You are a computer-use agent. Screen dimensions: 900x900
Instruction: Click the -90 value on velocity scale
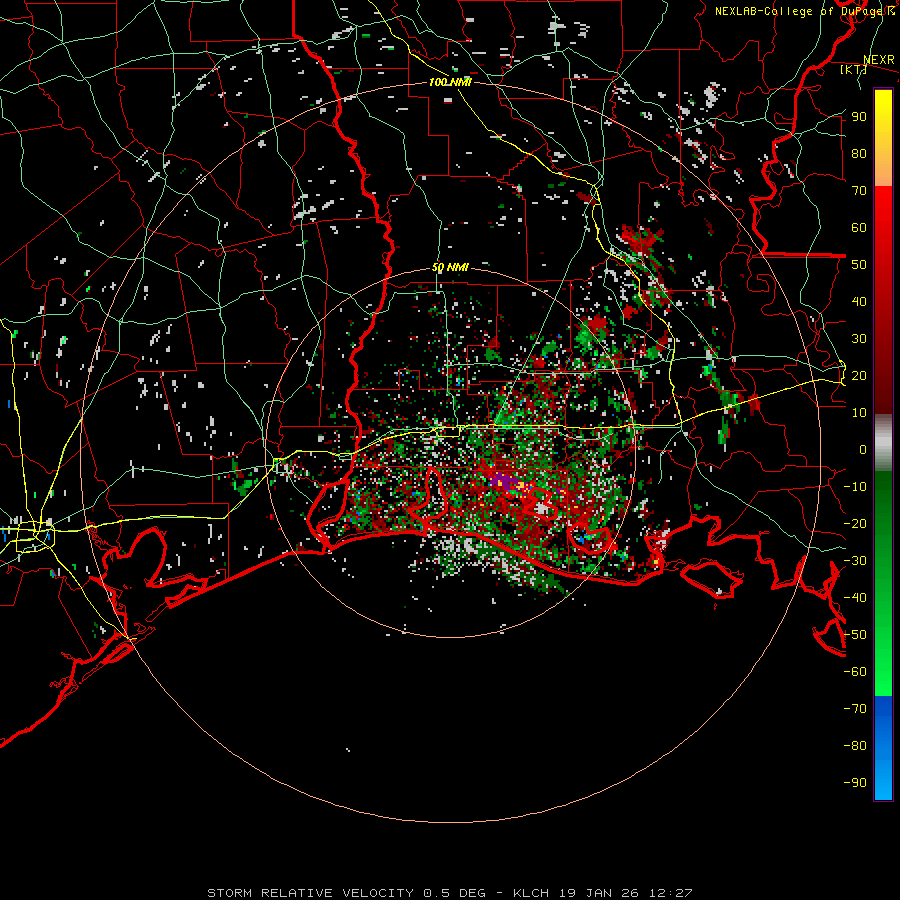coord(855,782)
